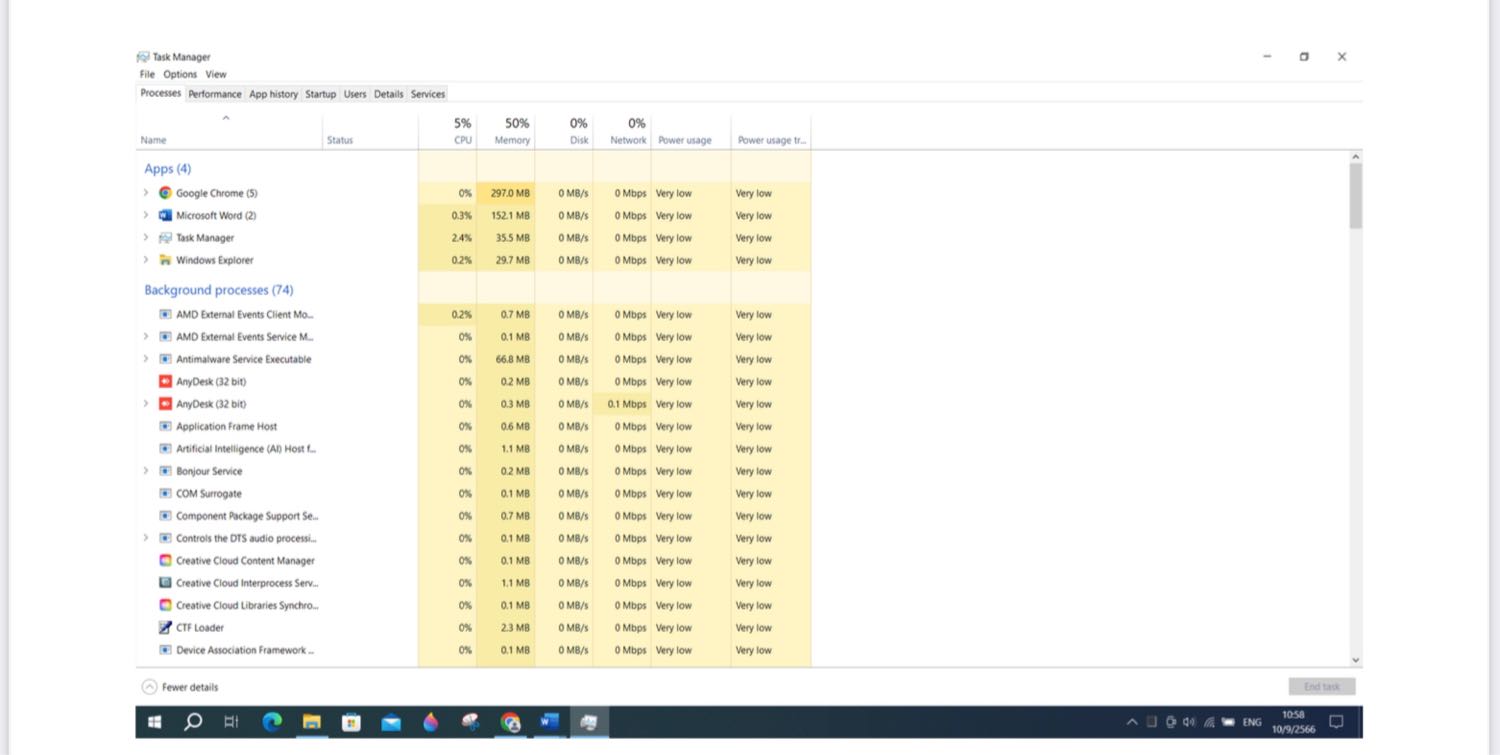Click the 0.1 Mbps network cell
Screen dimensions: 1500x755
(x=622, y=404)
